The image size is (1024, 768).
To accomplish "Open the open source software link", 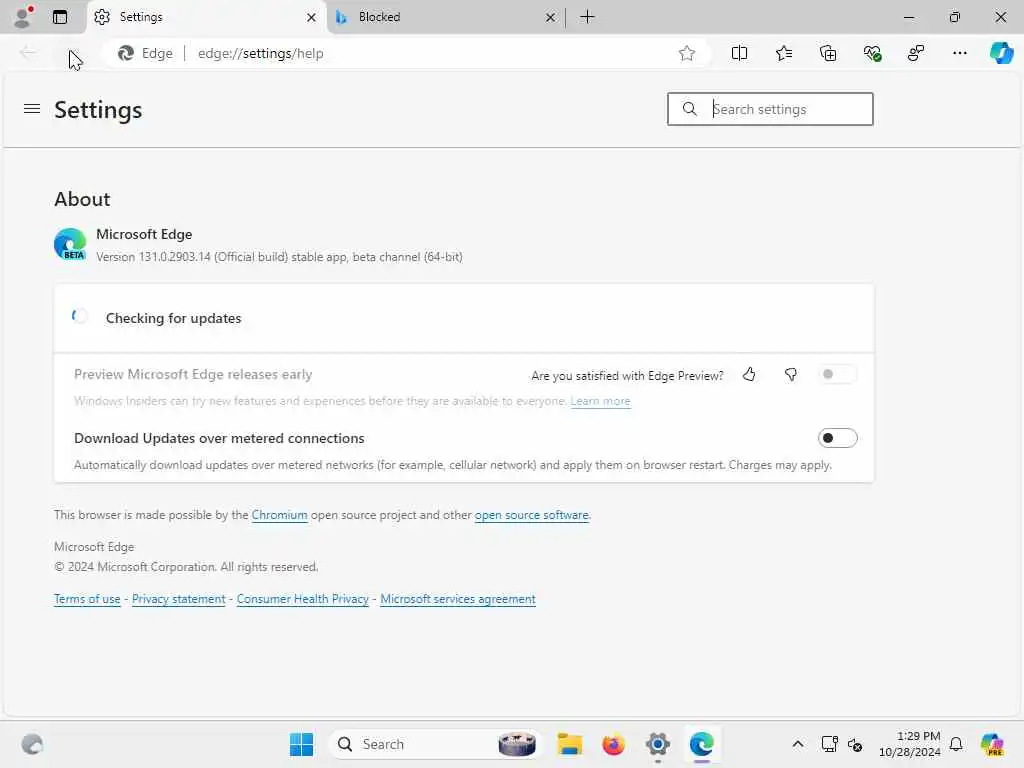I will tap(532, 515).
